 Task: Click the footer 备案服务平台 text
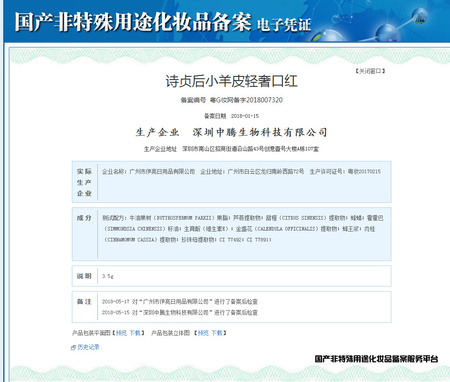click(377, 359)
